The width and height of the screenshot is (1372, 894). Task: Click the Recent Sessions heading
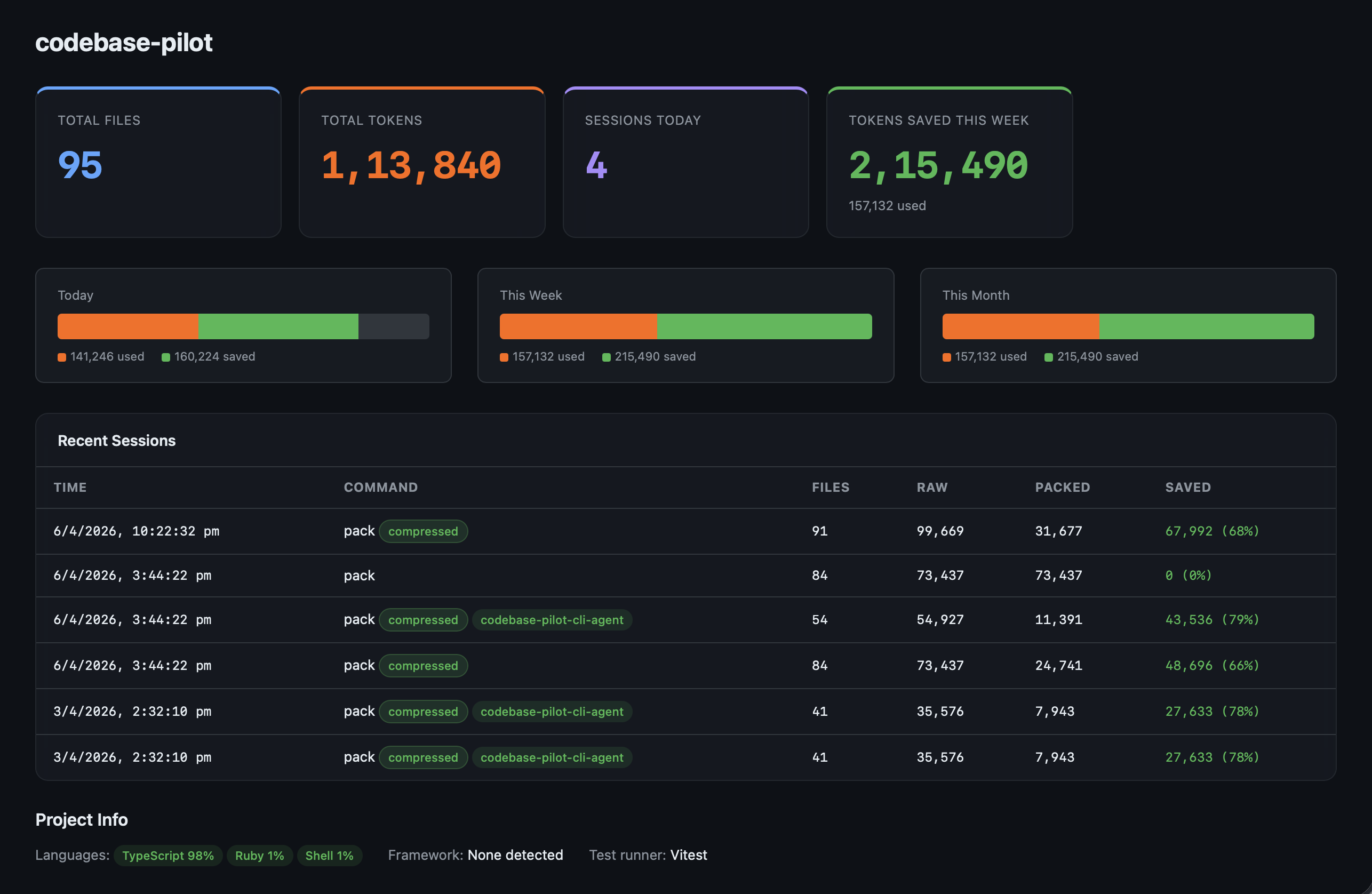point(116,441)
